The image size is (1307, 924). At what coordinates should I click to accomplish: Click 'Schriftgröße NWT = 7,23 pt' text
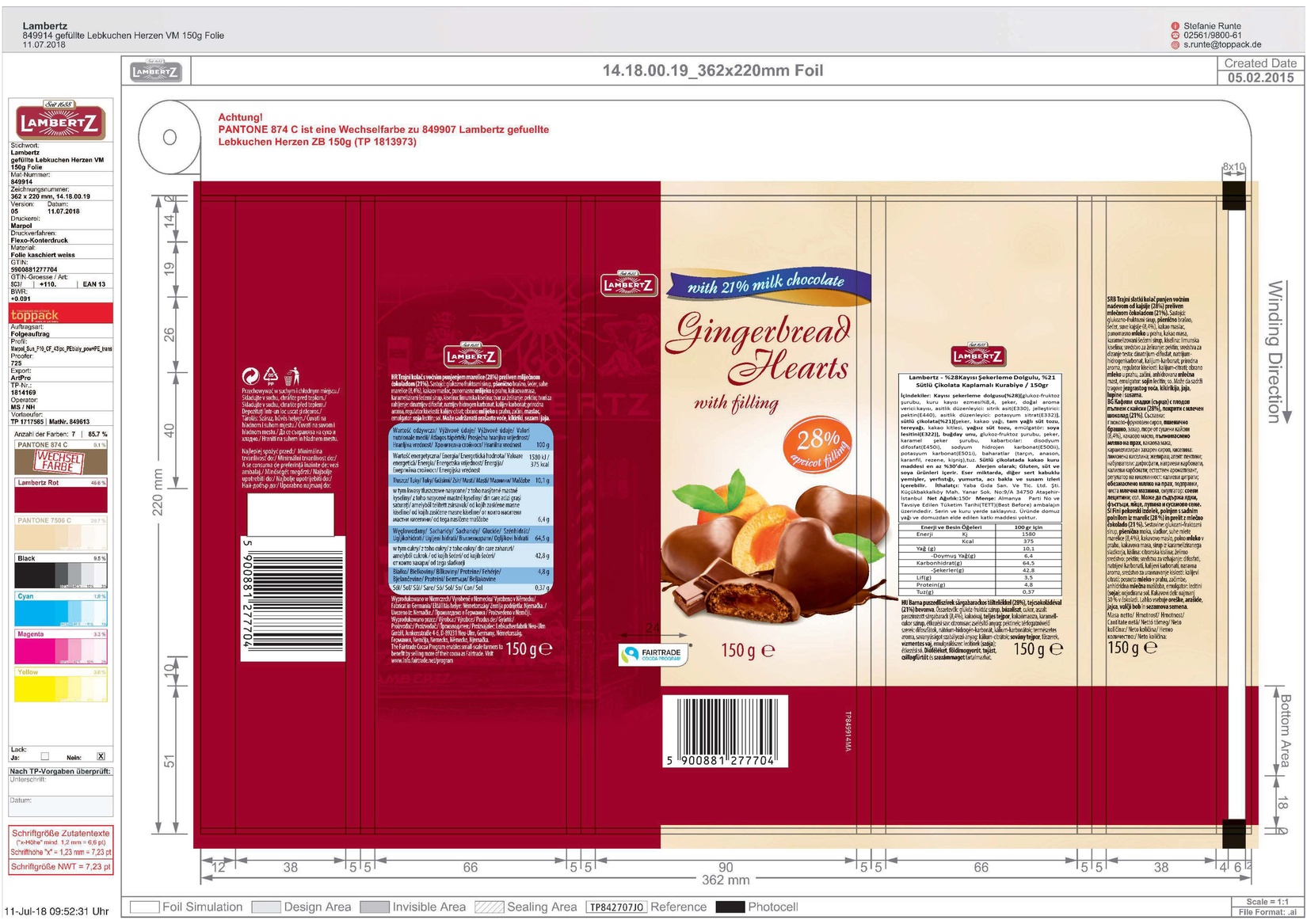tap(61, 866)
